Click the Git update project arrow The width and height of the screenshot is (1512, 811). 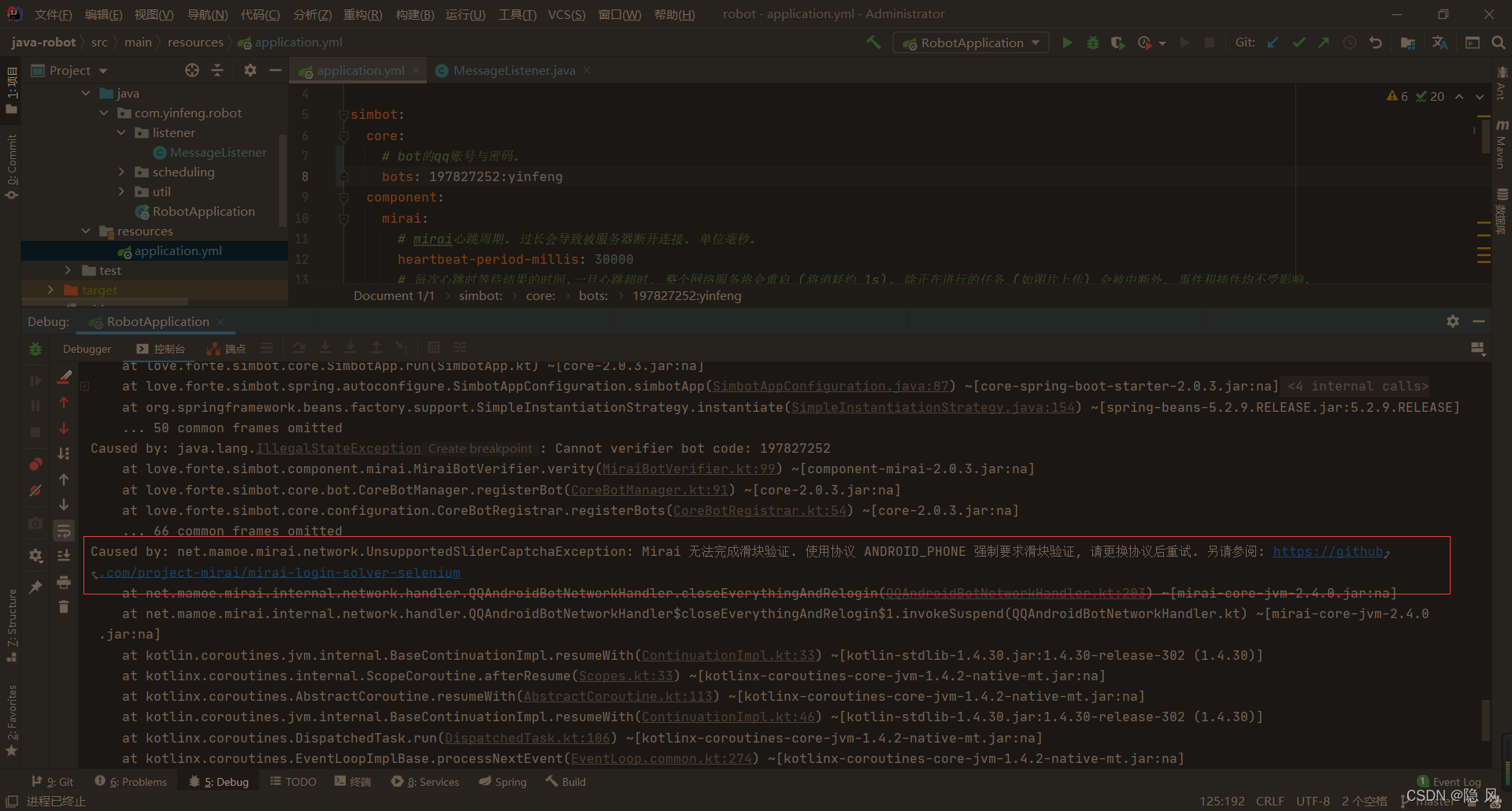[1273, 43]
